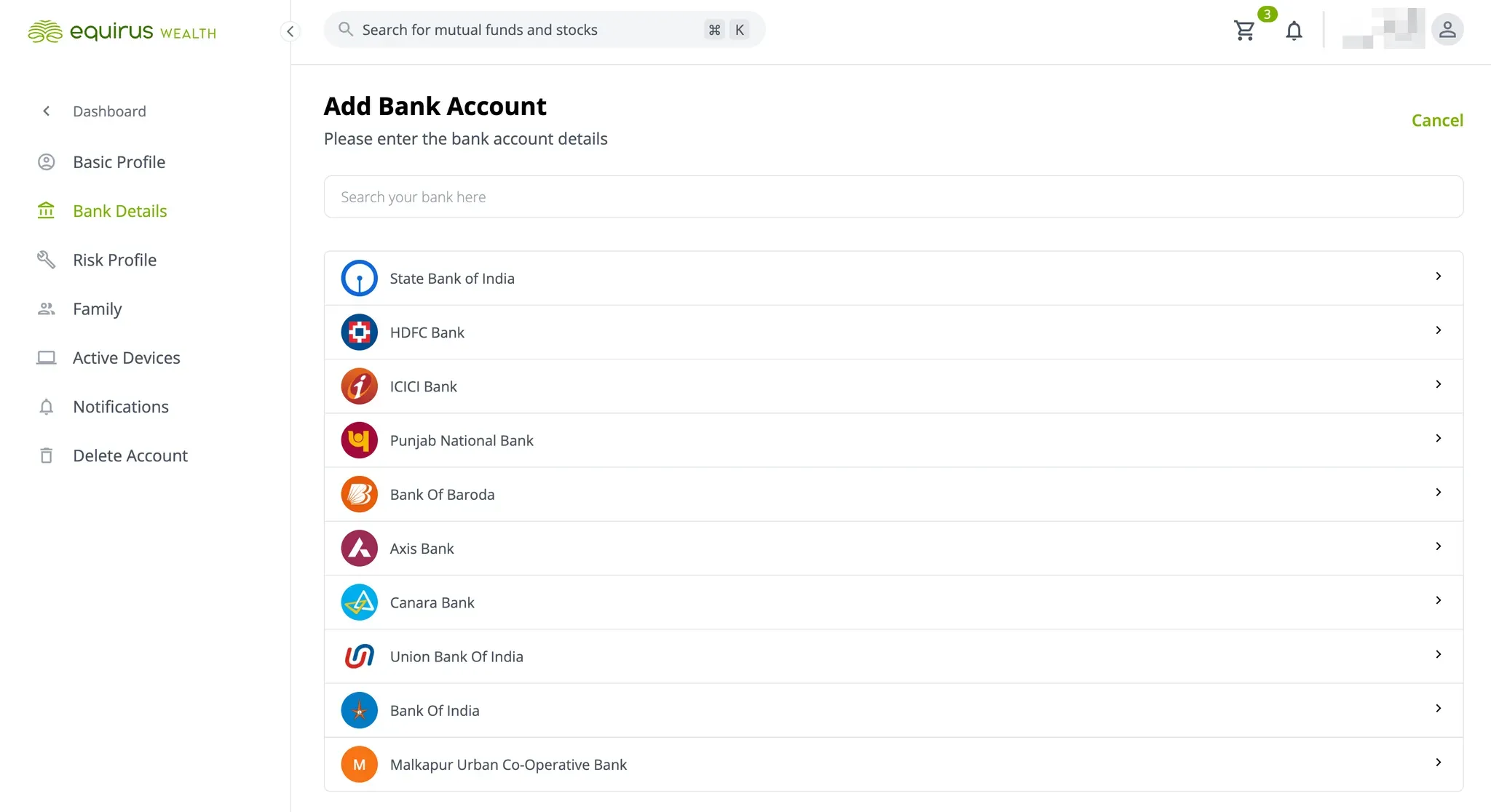Click the Bank Of Baroda logo
Viewport: 1491px width, 812px height.
[360, 494]
